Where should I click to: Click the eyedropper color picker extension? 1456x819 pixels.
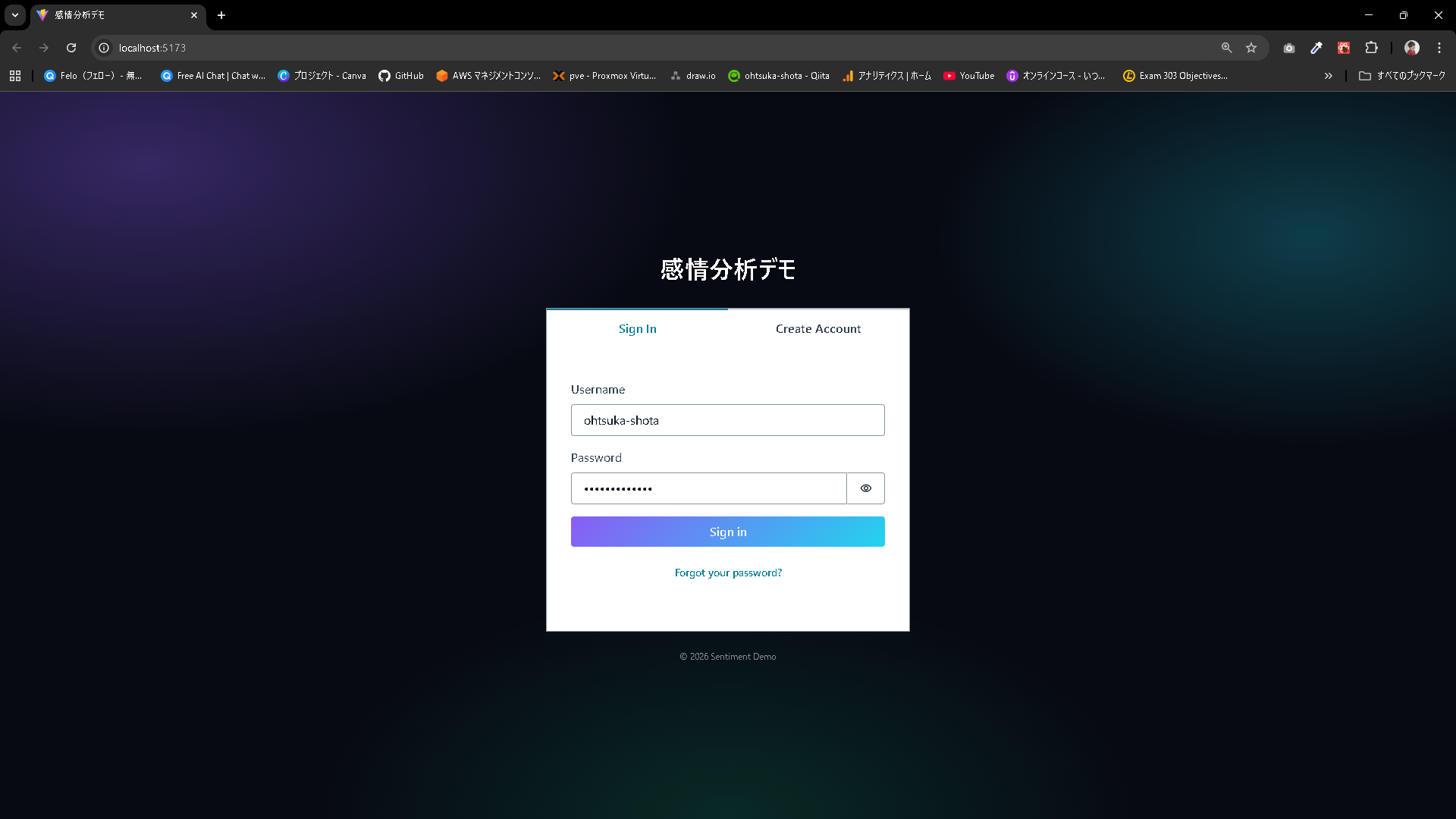click(1316, 48)
